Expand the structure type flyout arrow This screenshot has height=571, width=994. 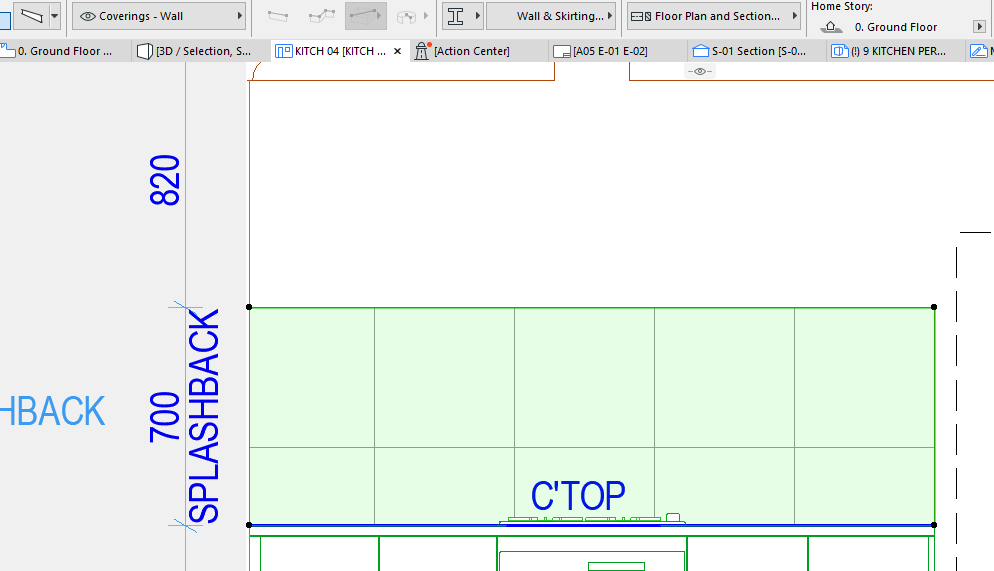pos(477,16)
